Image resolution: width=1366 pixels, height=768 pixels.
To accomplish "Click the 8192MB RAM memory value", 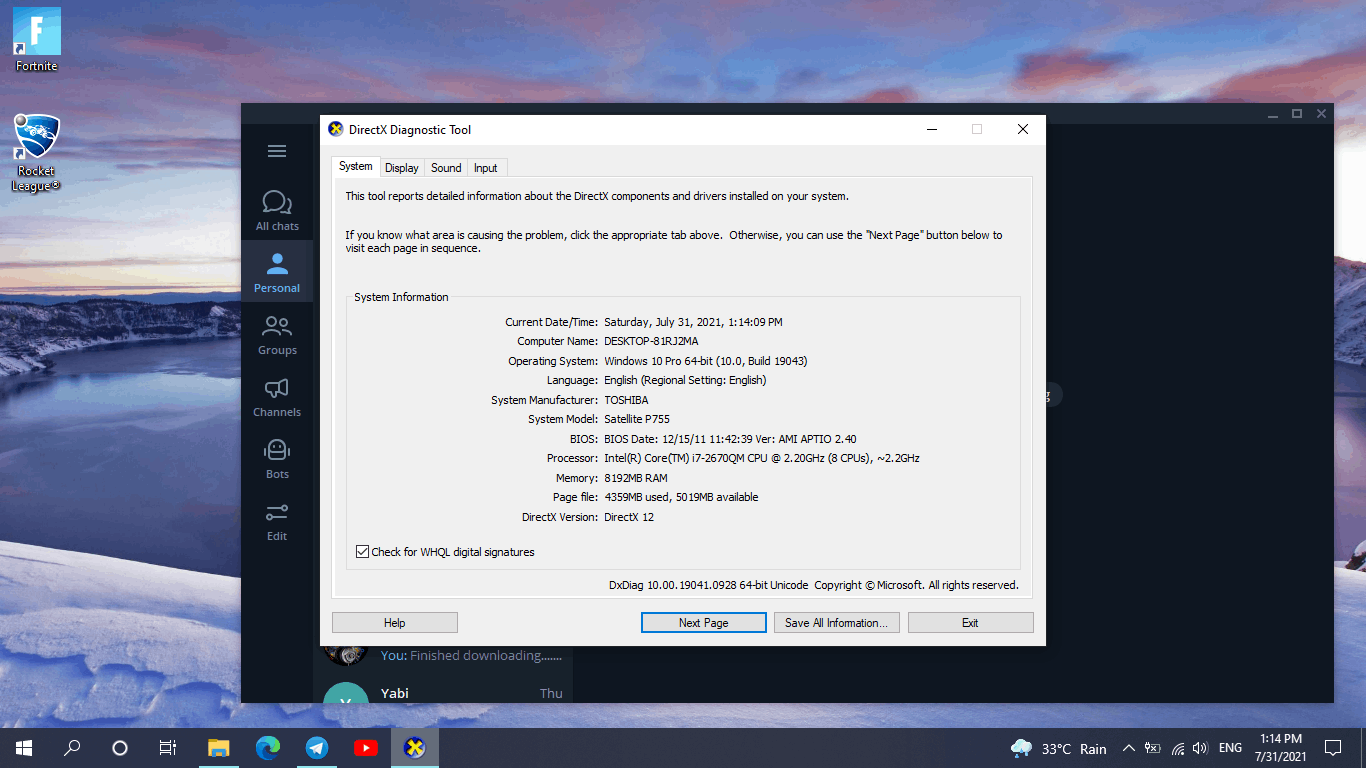I will [636, 478].
